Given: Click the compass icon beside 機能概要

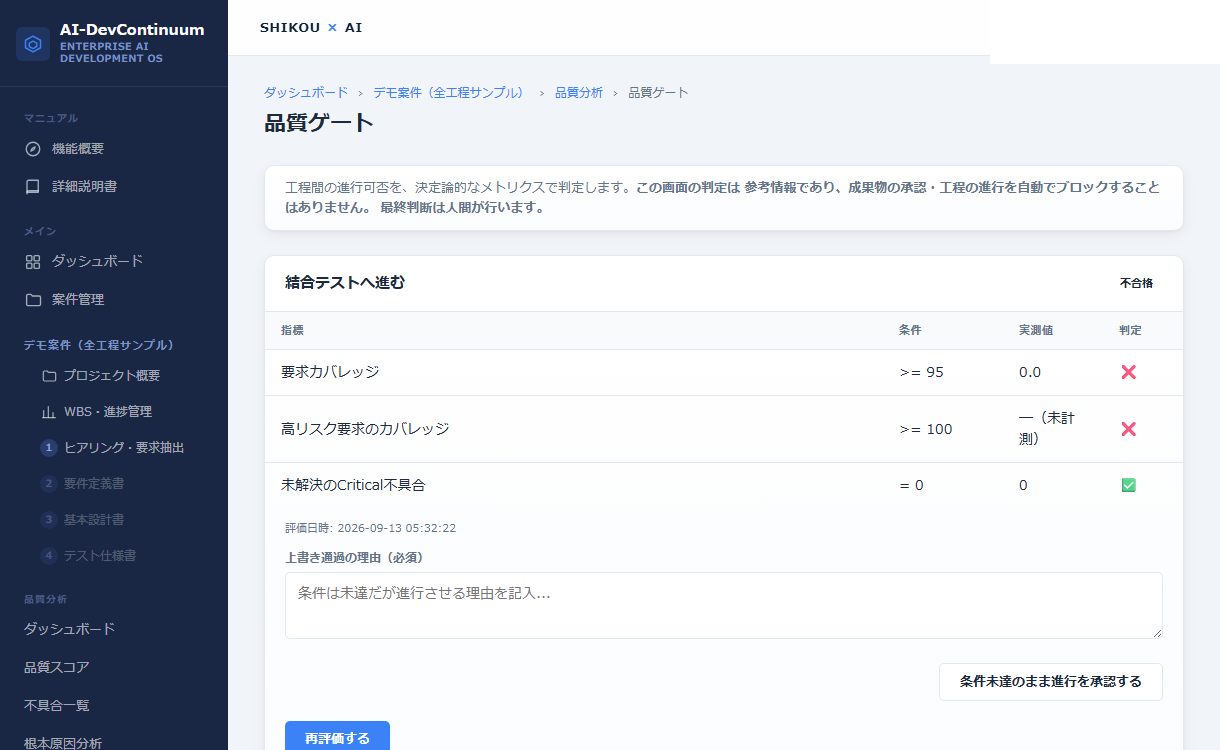Looking at the screenshot, I should click(33, 149).
